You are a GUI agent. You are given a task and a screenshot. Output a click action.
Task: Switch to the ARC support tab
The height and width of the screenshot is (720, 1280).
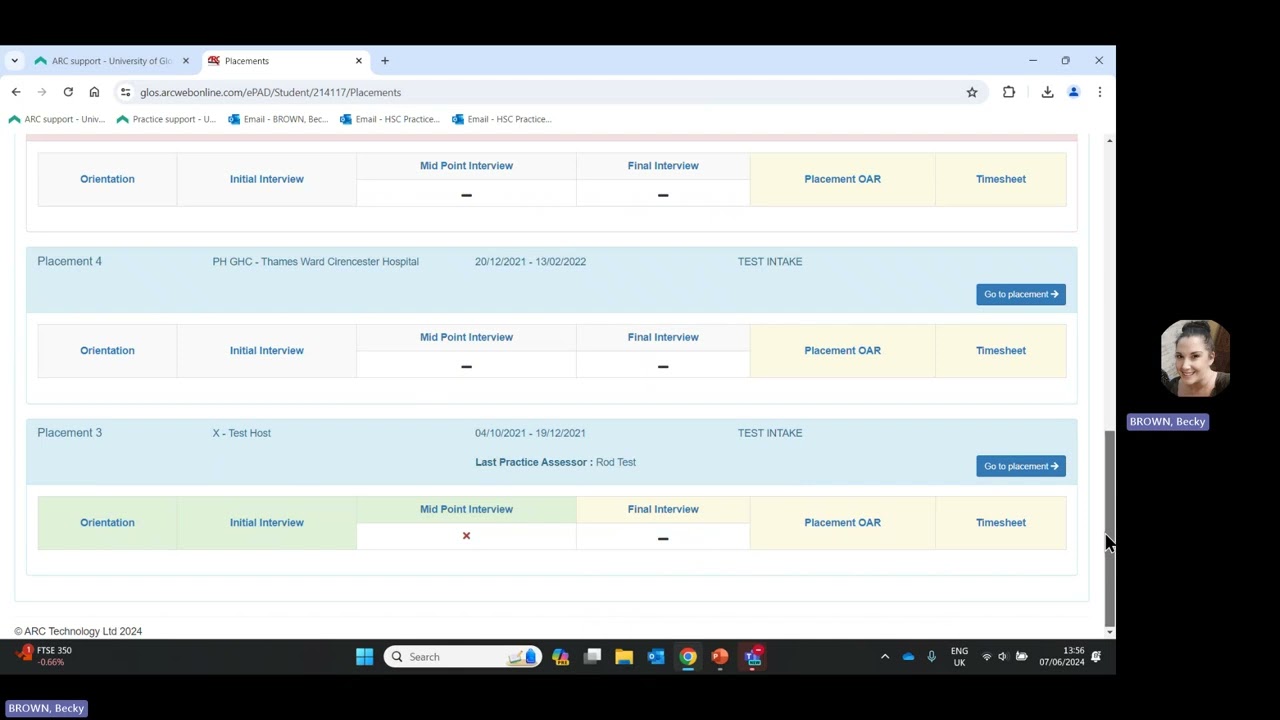coord(111,61)
